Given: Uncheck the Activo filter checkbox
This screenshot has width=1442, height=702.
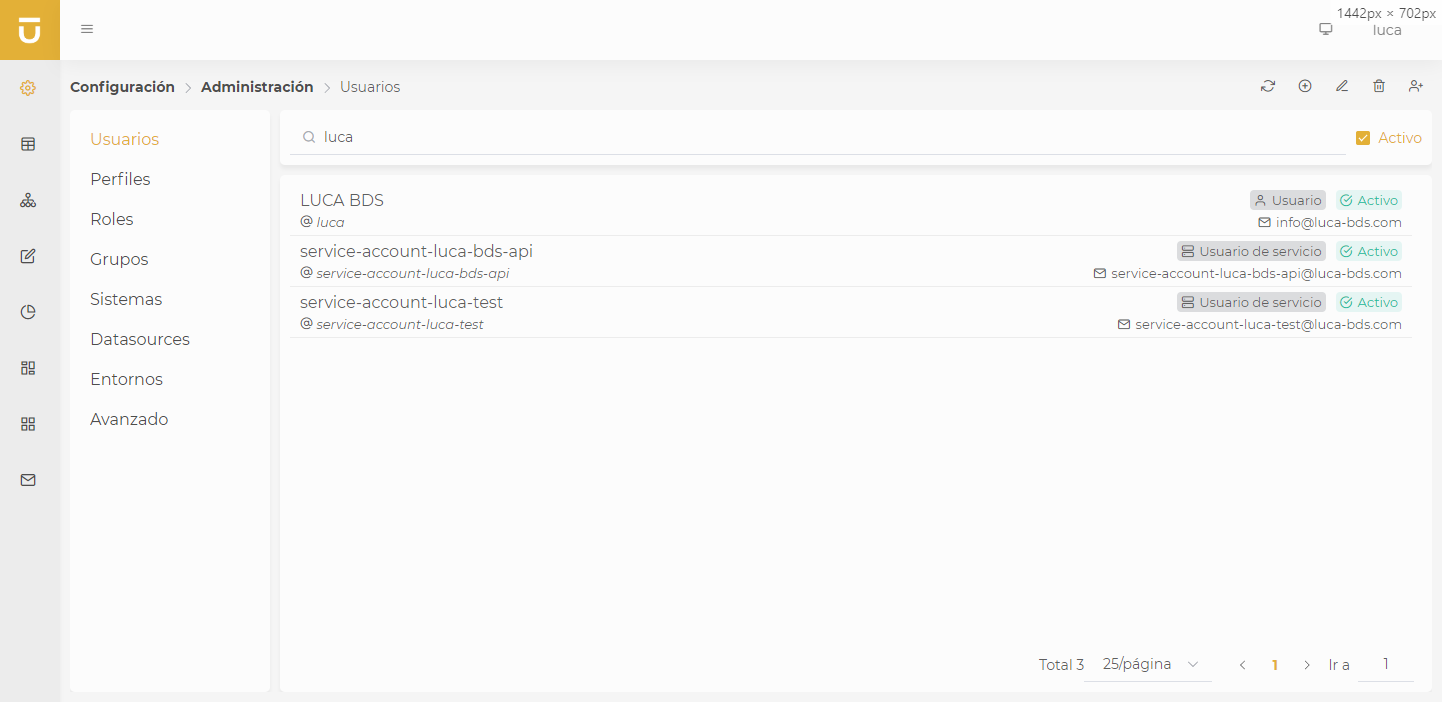Looking at the screenshot, I should [1363, 138].
